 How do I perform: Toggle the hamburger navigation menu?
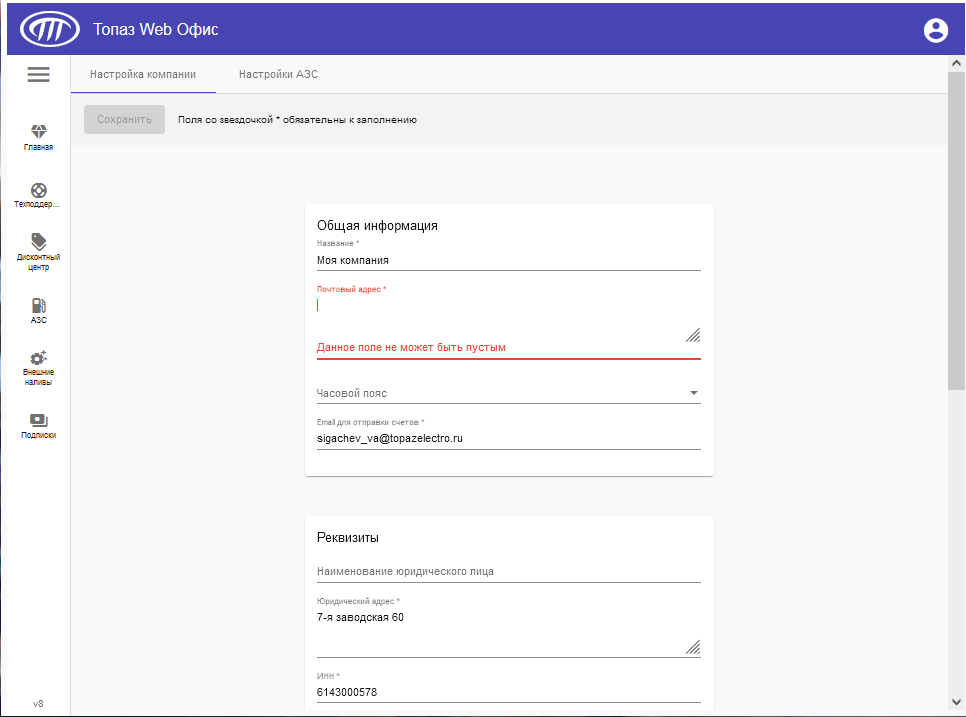[x=38, y=75]
